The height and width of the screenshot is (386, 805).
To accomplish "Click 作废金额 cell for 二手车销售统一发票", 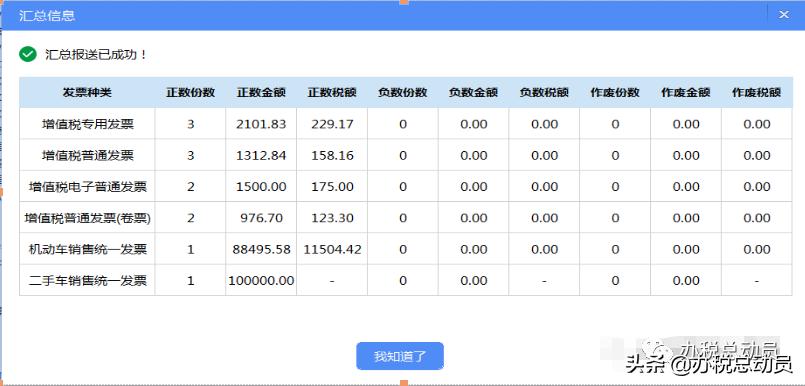I will coord(686,281).
